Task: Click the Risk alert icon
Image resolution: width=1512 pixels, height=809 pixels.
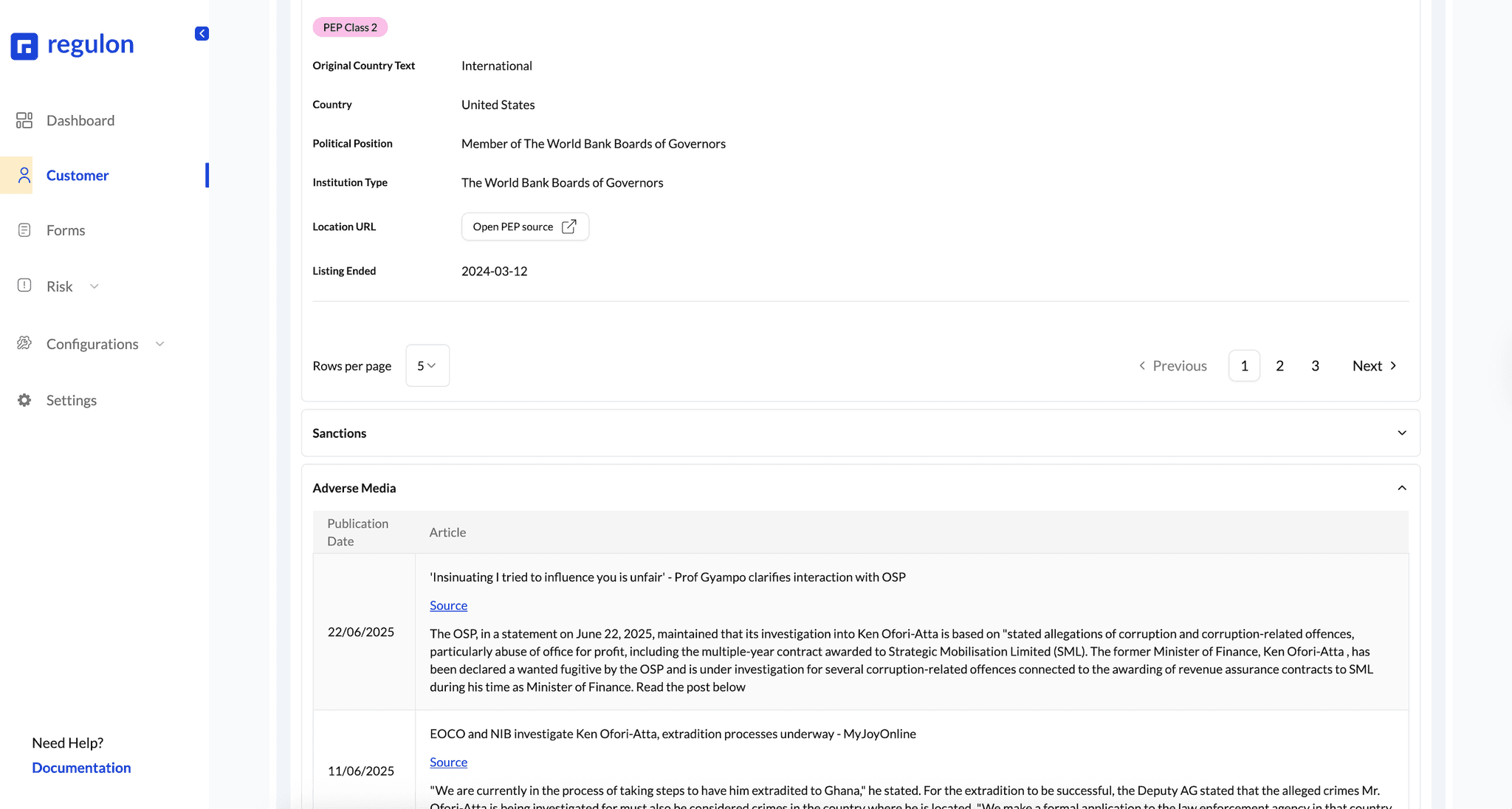Action: click(x=24, y=286)
